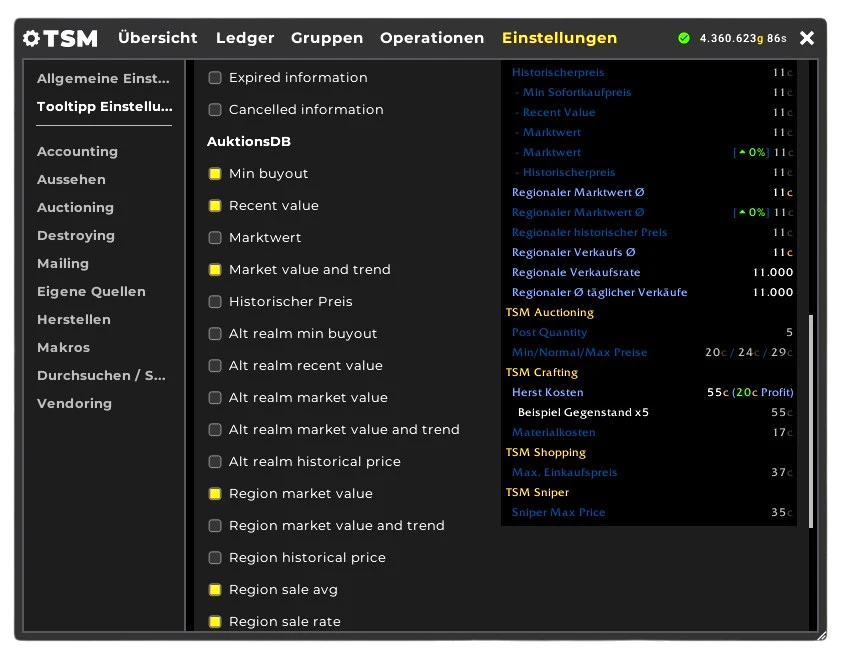
Task: Toggle Alt realm recent value checkbox
Action: pyautogui.click(x=215, y=366)
